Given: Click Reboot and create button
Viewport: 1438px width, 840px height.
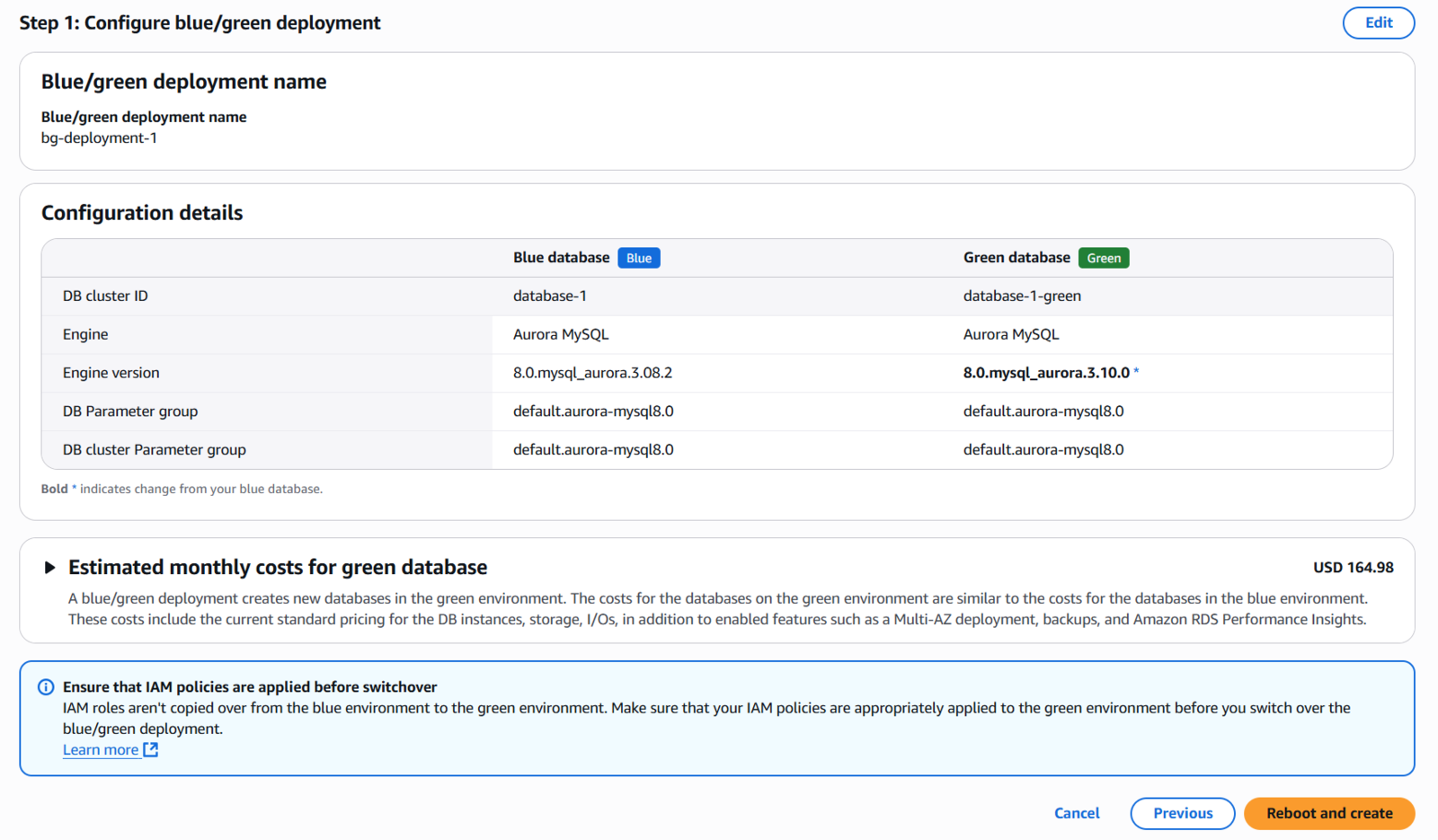Looking at the screenshot, I should (x=1329, y=814).
